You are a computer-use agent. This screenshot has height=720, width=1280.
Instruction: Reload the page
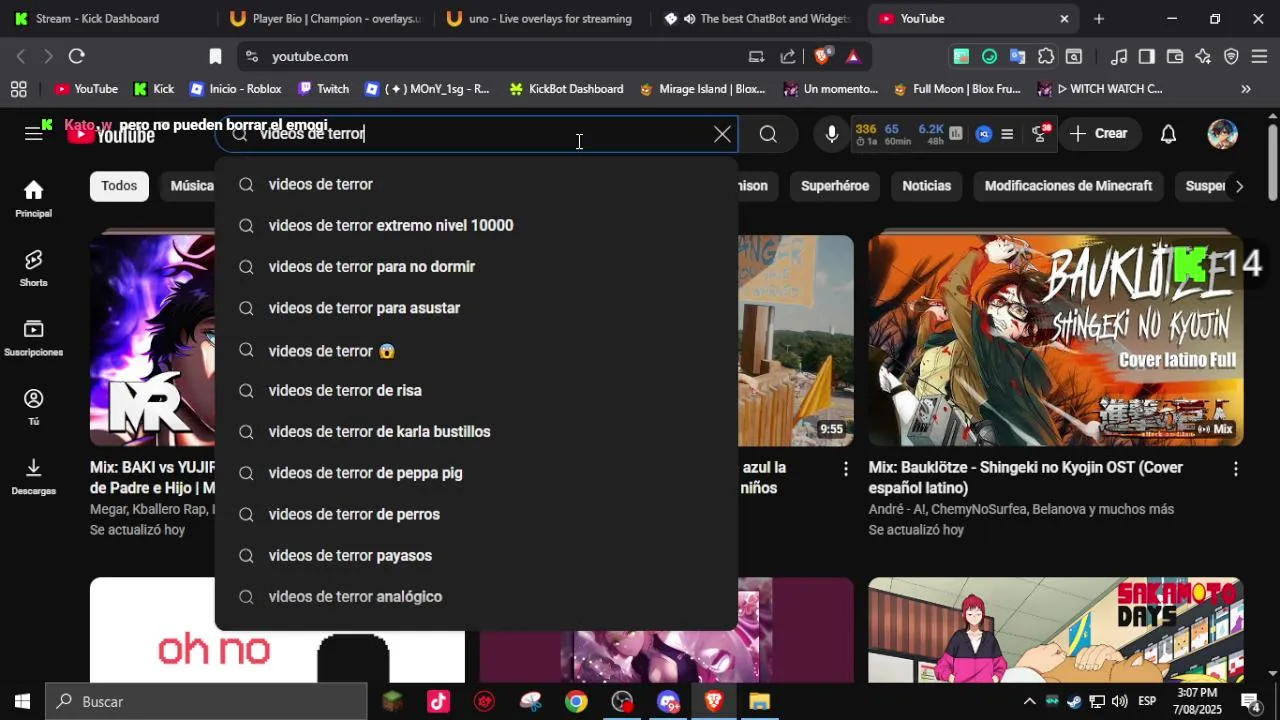[76, 56]
